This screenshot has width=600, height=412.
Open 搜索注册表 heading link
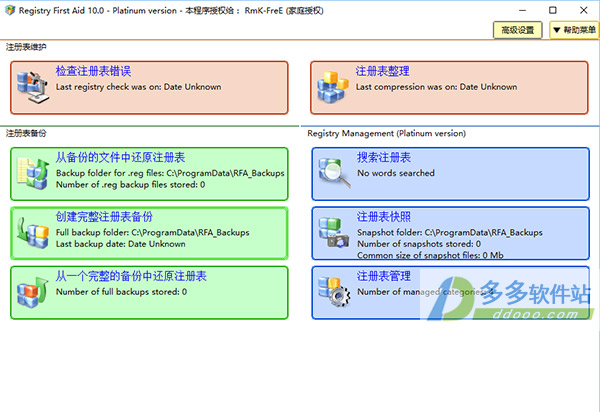[384, 157]
